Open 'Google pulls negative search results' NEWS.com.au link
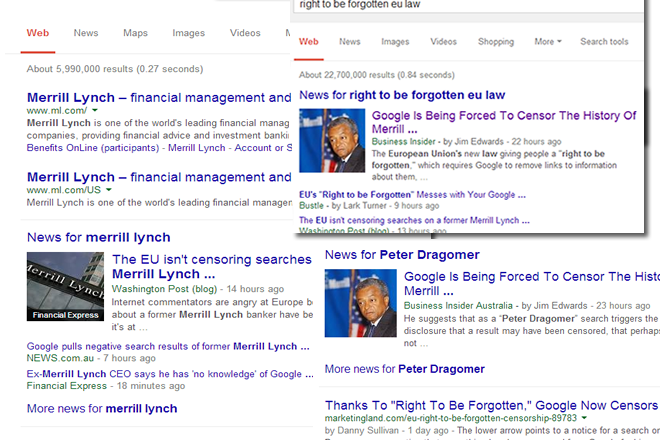Viewport: 660px width, 440px height. tap(168, 347)
